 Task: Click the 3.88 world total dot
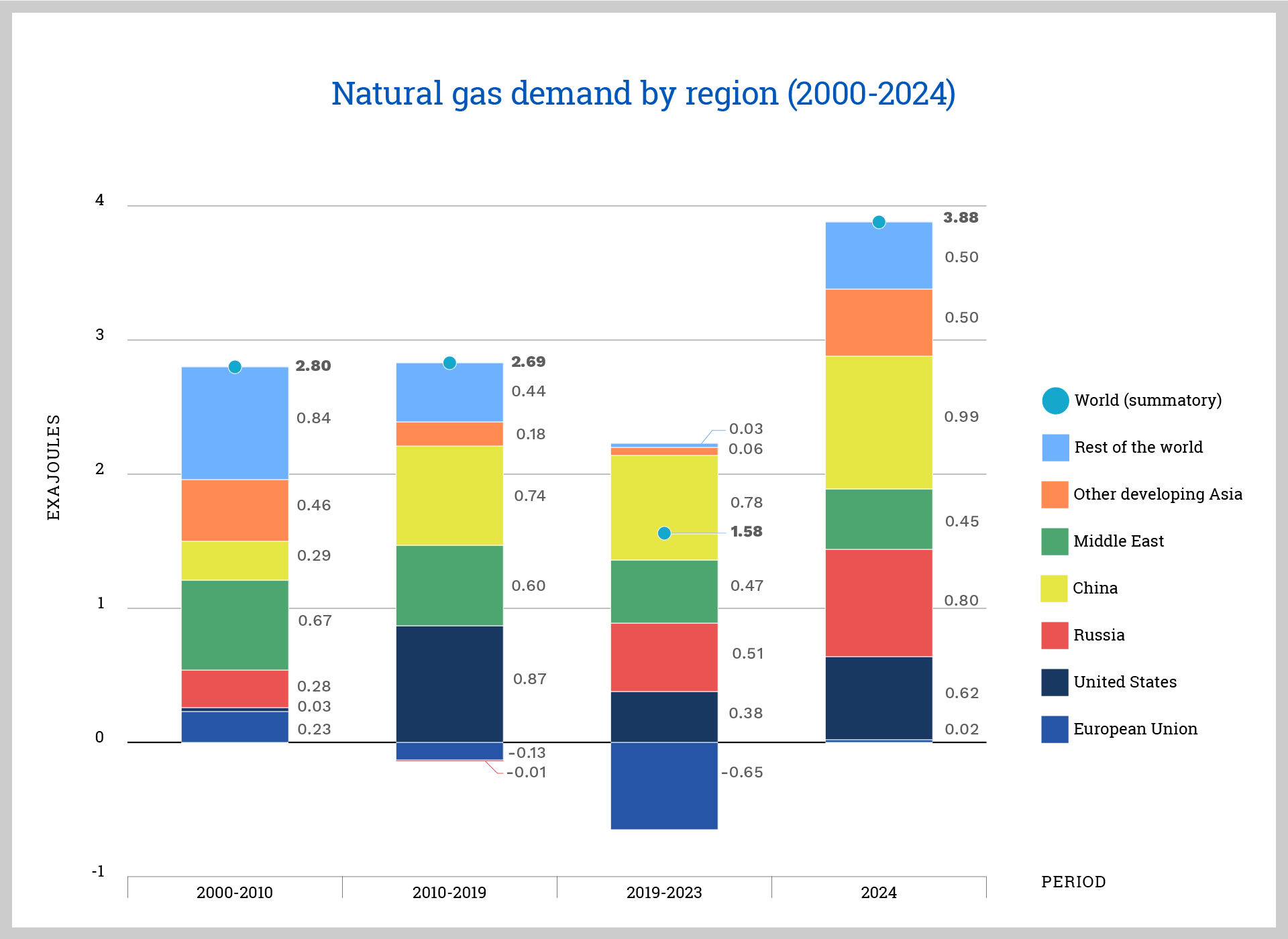[879, 222]
